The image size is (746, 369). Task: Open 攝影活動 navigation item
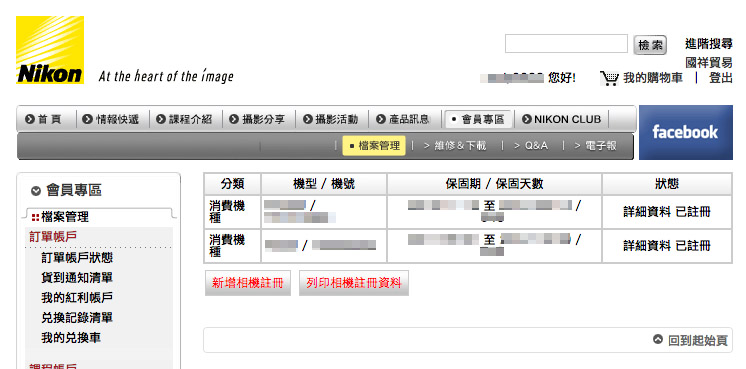click(x=337, y=119)
